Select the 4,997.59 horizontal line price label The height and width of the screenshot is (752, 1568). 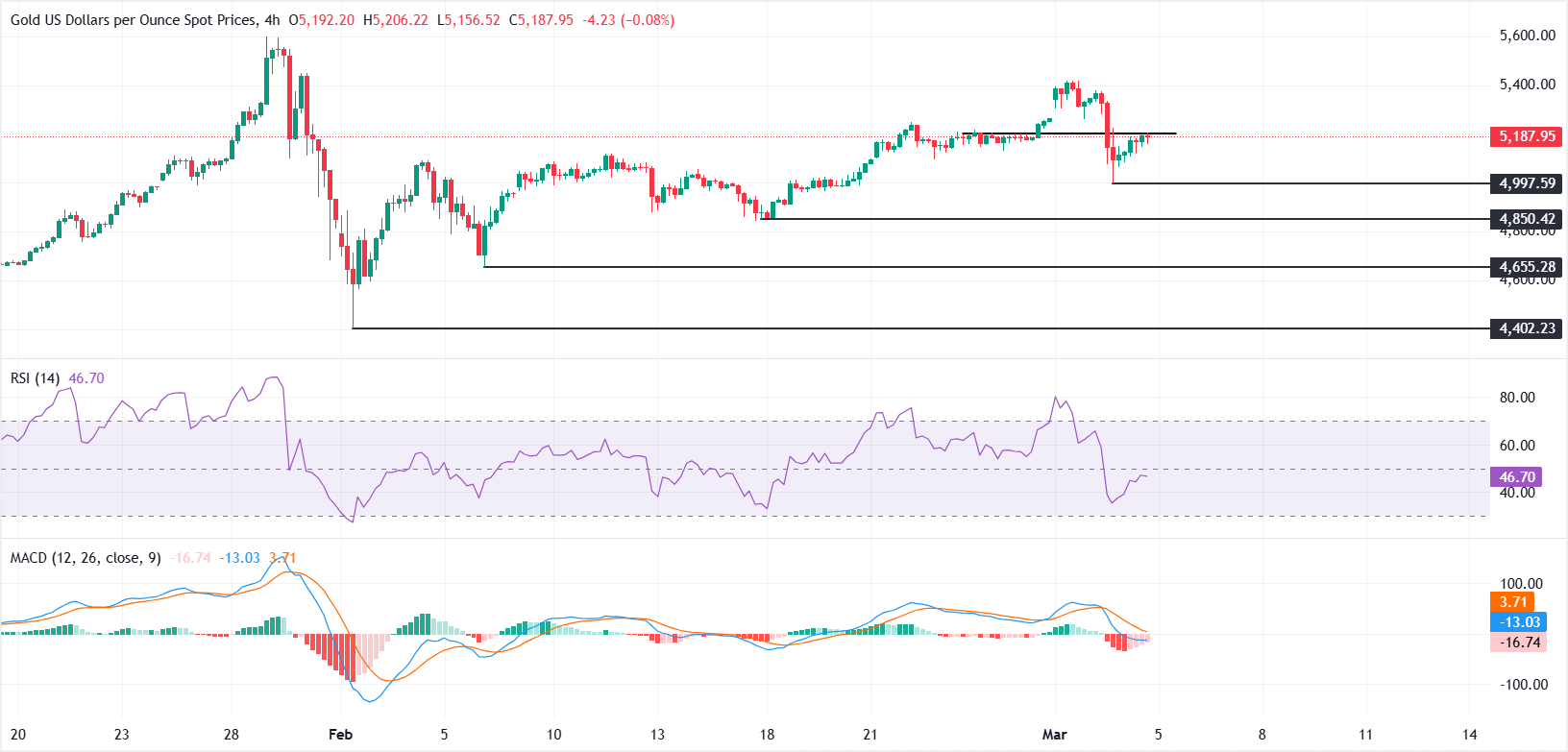coord(1527,183)
